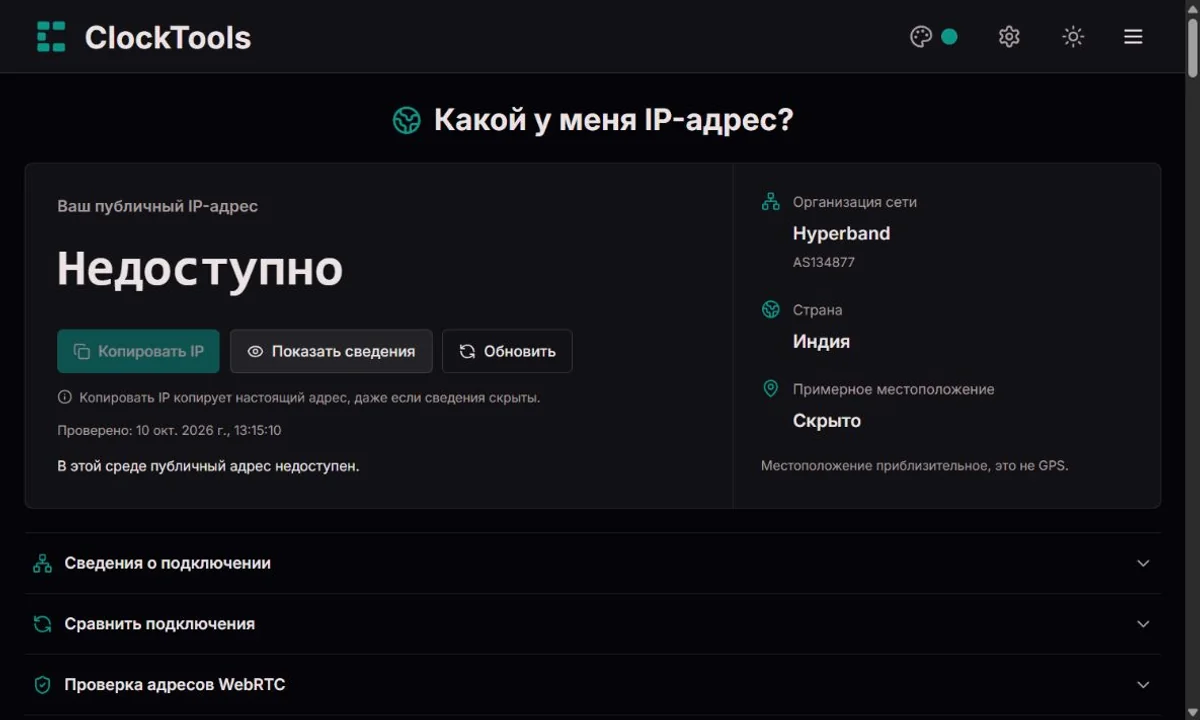Expand the Сведения о подключении section
The height and width of the screenshot is (720, 1200).
click(x=593, y=563)
